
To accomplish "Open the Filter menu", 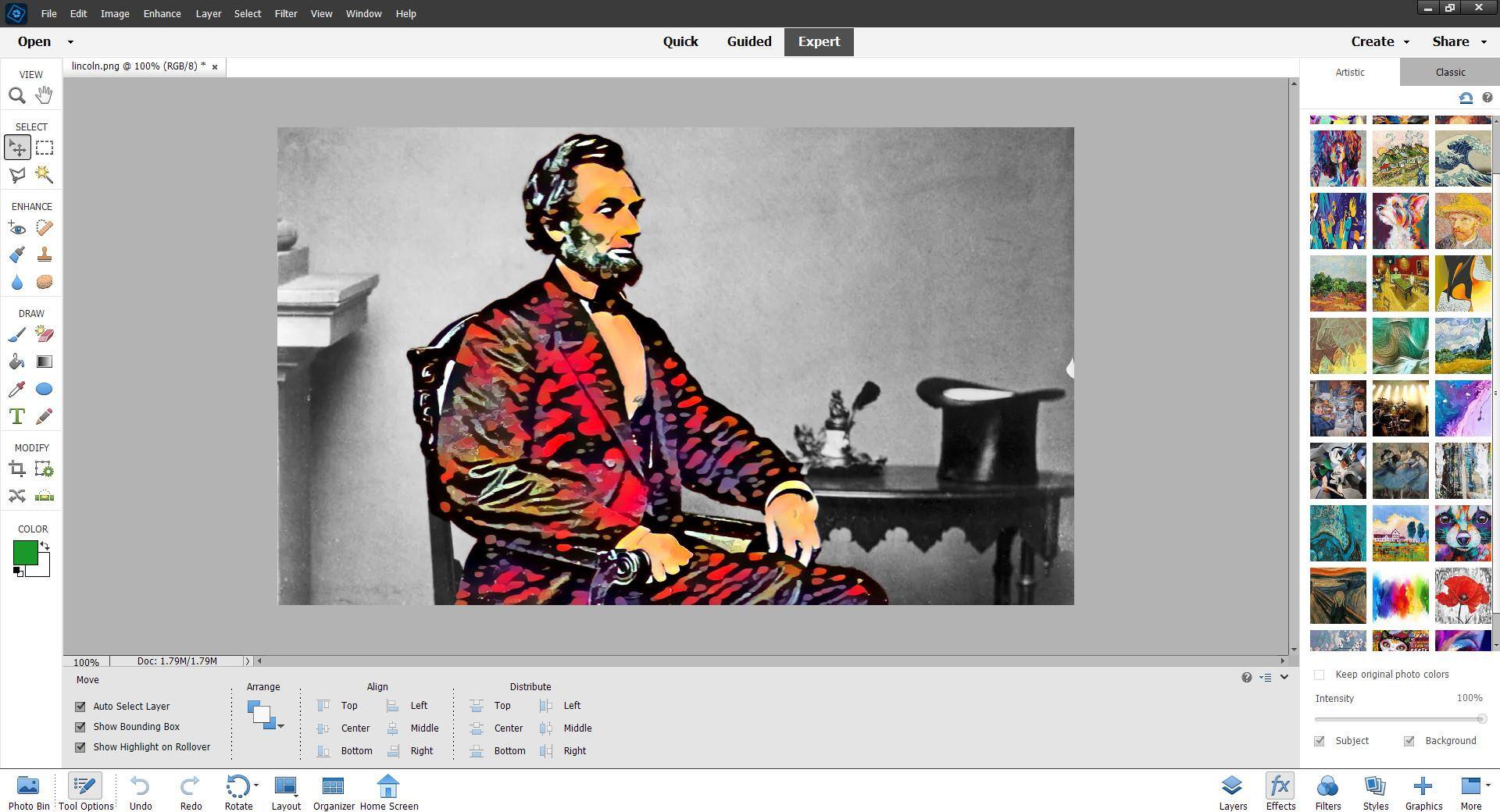I will click(285, 13).
